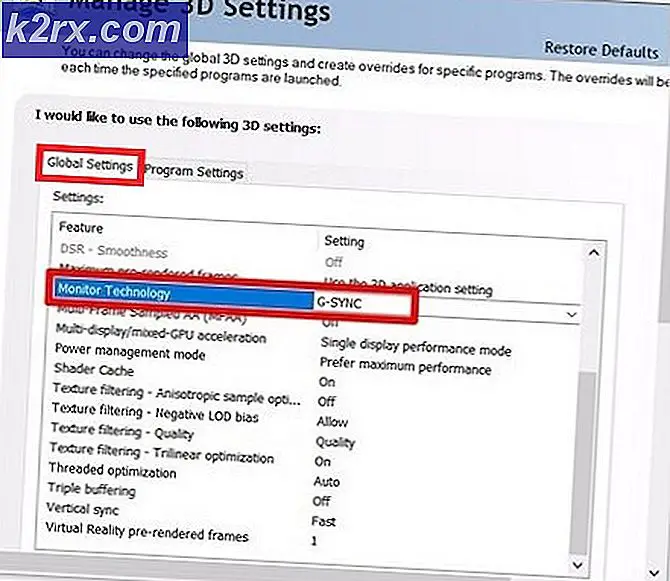Click the Auto value for Threaded optimization
The height and width of the screenshot is (581, 670).
pyautogui.click(x=326, y=481)
